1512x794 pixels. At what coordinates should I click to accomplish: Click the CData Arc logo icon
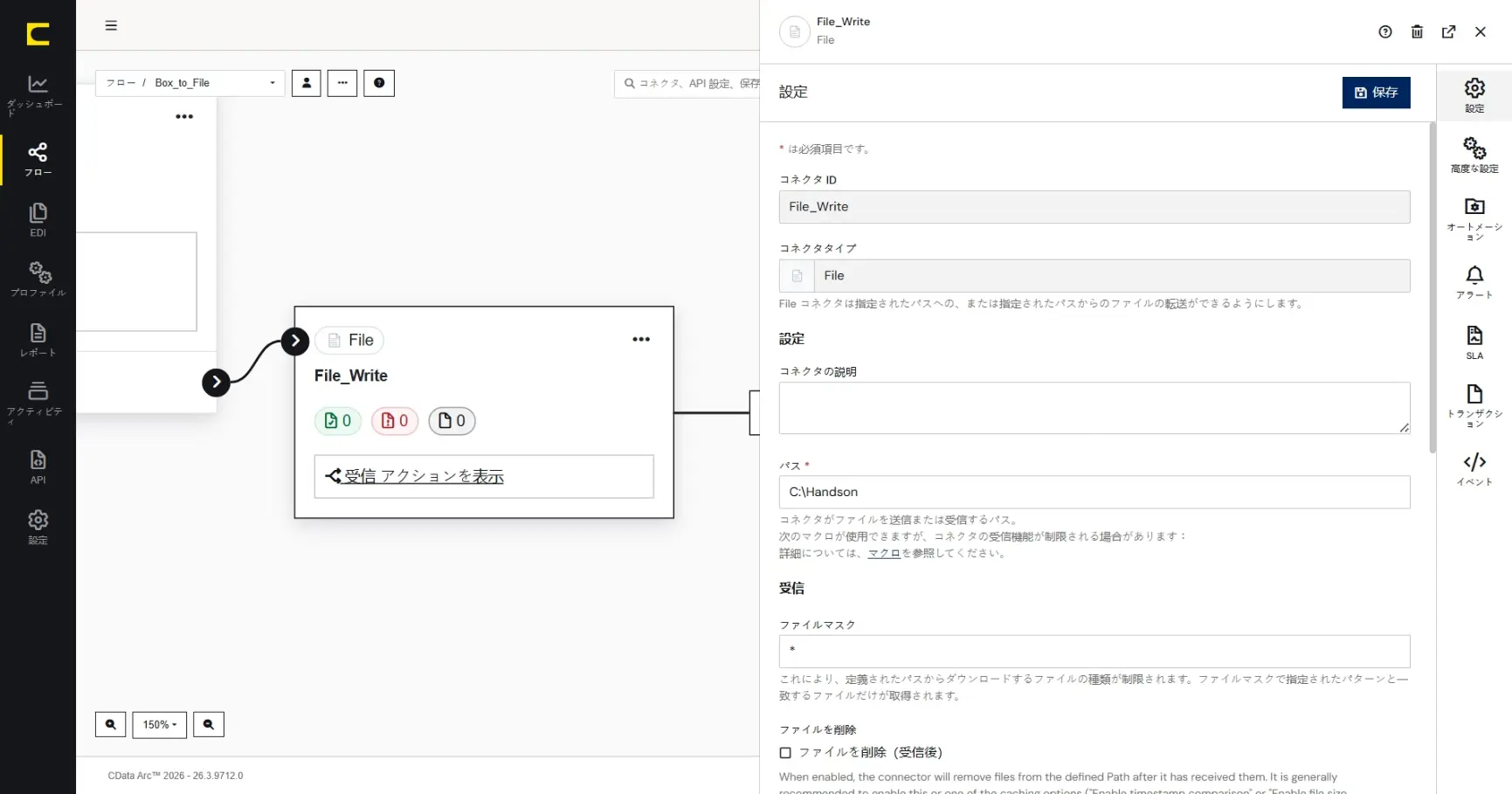tap(38, 34)
